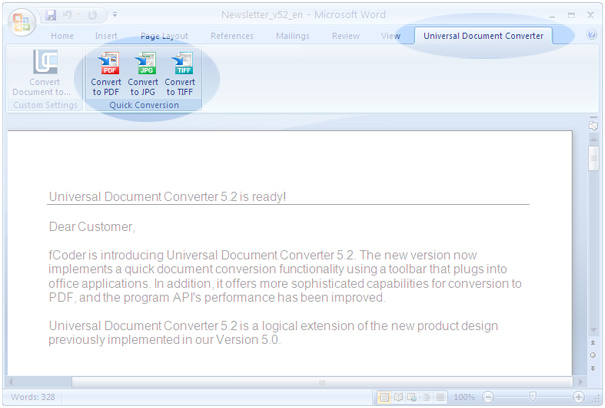Maximize the Word window

[571, 15]
